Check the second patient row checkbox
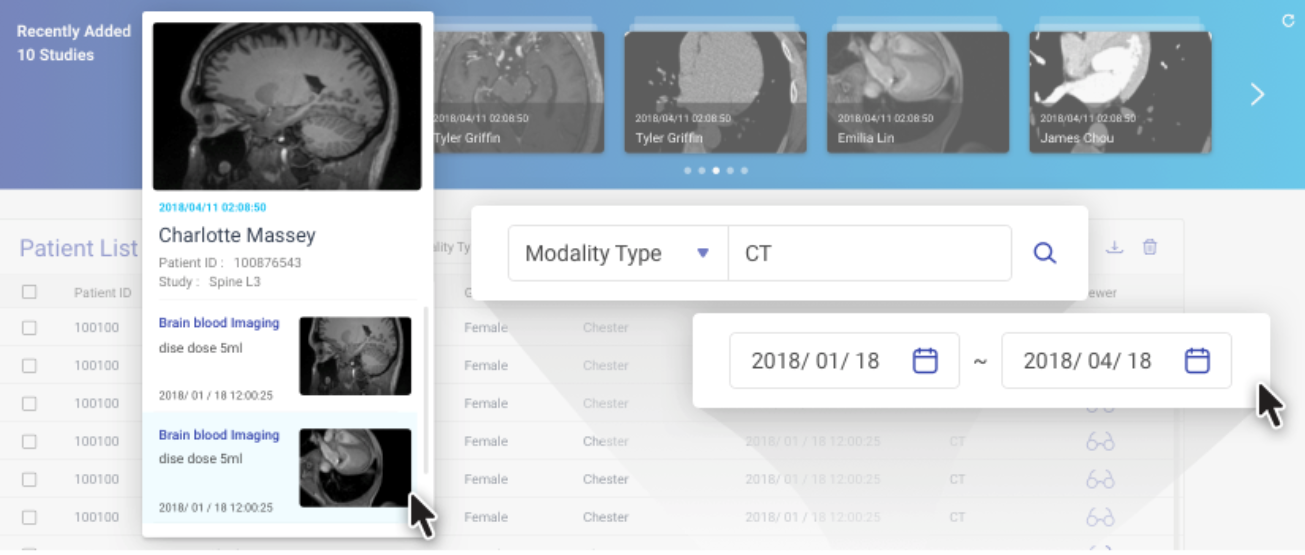 [29, 366]
